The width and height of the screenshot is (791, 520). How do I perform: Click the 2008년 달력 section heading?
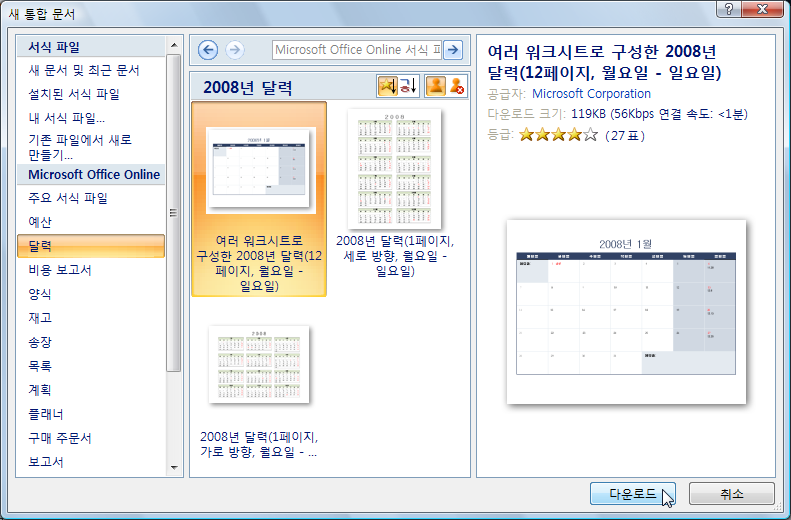click(247, 87)
